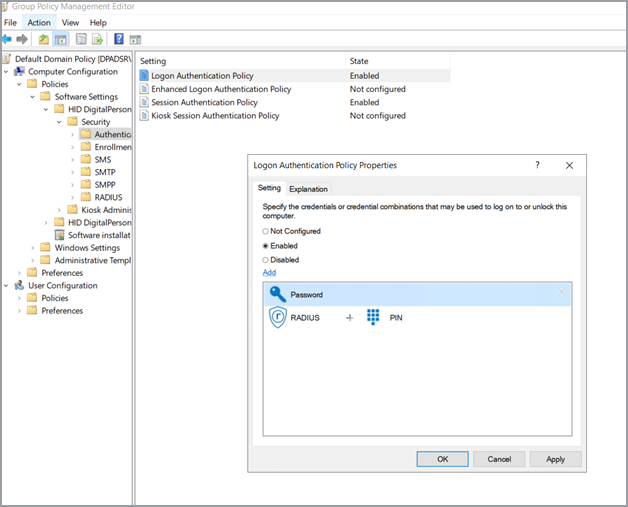Collapse the Computer Configuration tree node

7,72
